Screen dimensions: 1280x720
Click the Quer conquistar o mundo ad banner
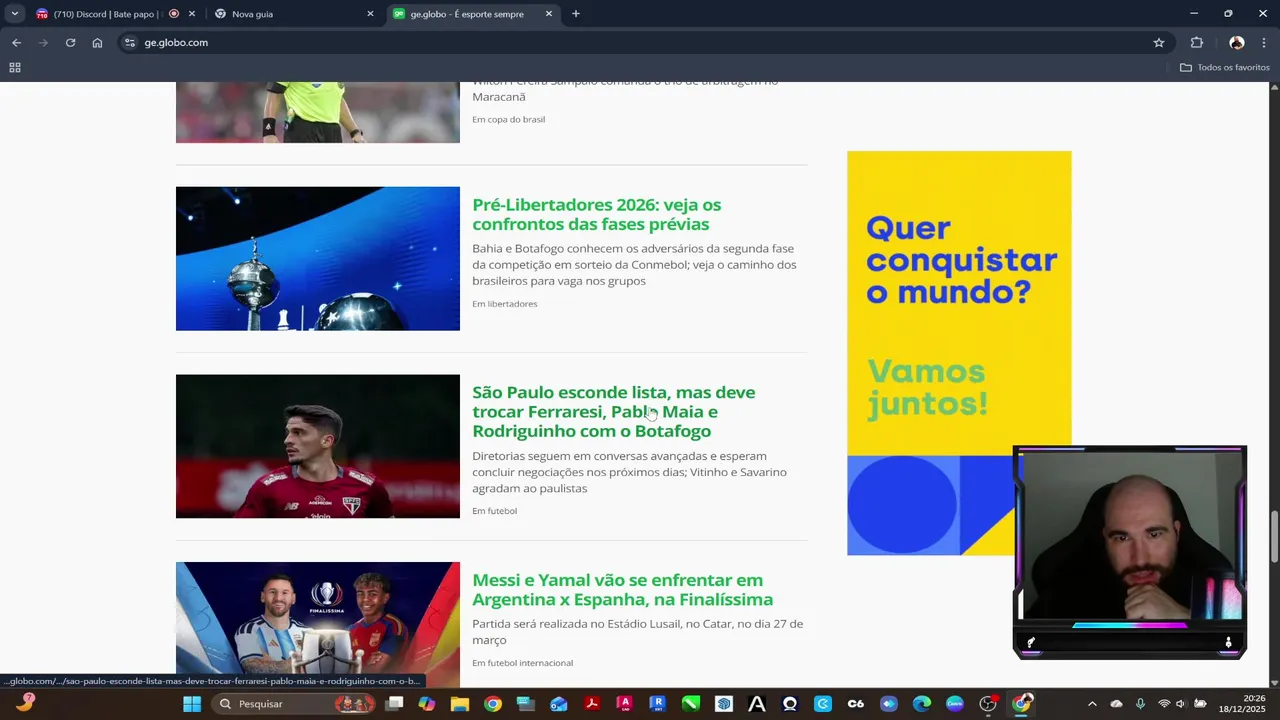[959, 353]
